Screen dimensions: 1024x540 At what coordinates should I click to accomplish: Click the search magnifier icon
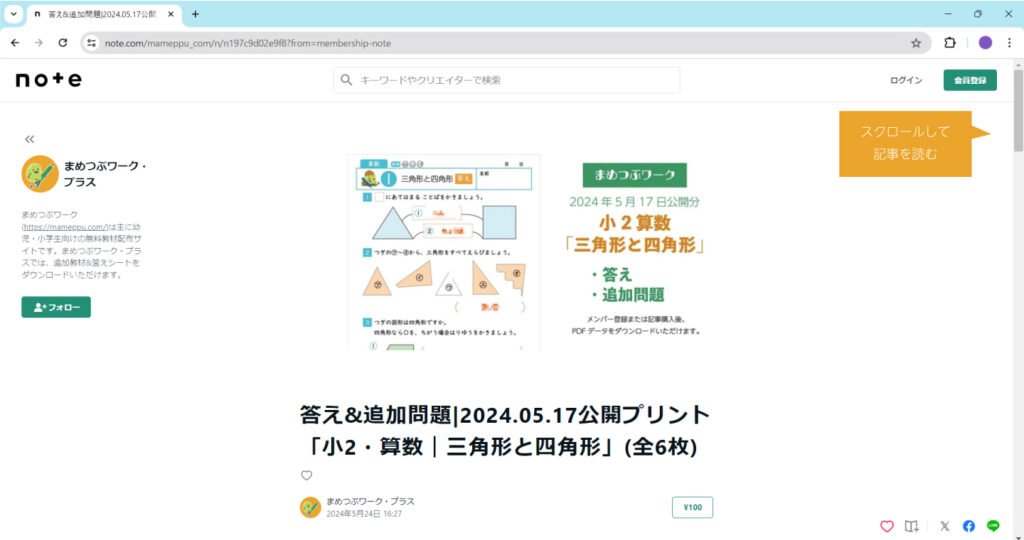346,80
